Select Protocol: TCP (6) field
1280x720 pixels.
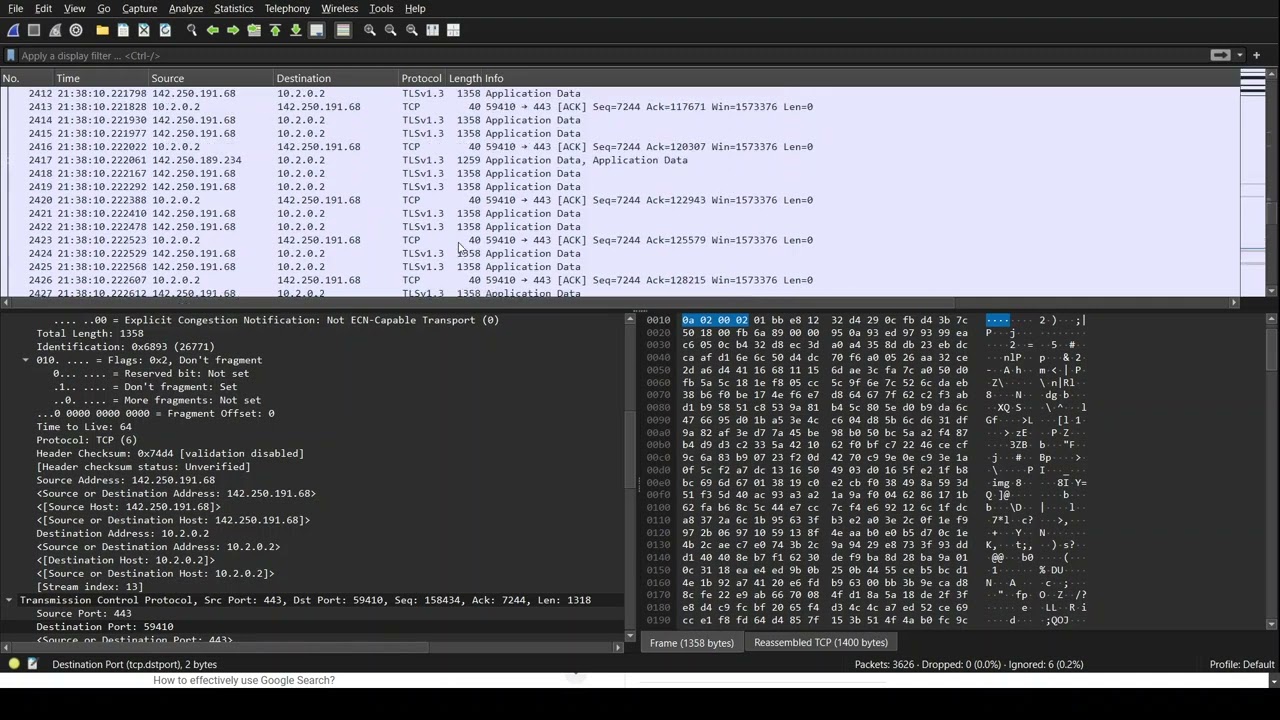[86, 440]
